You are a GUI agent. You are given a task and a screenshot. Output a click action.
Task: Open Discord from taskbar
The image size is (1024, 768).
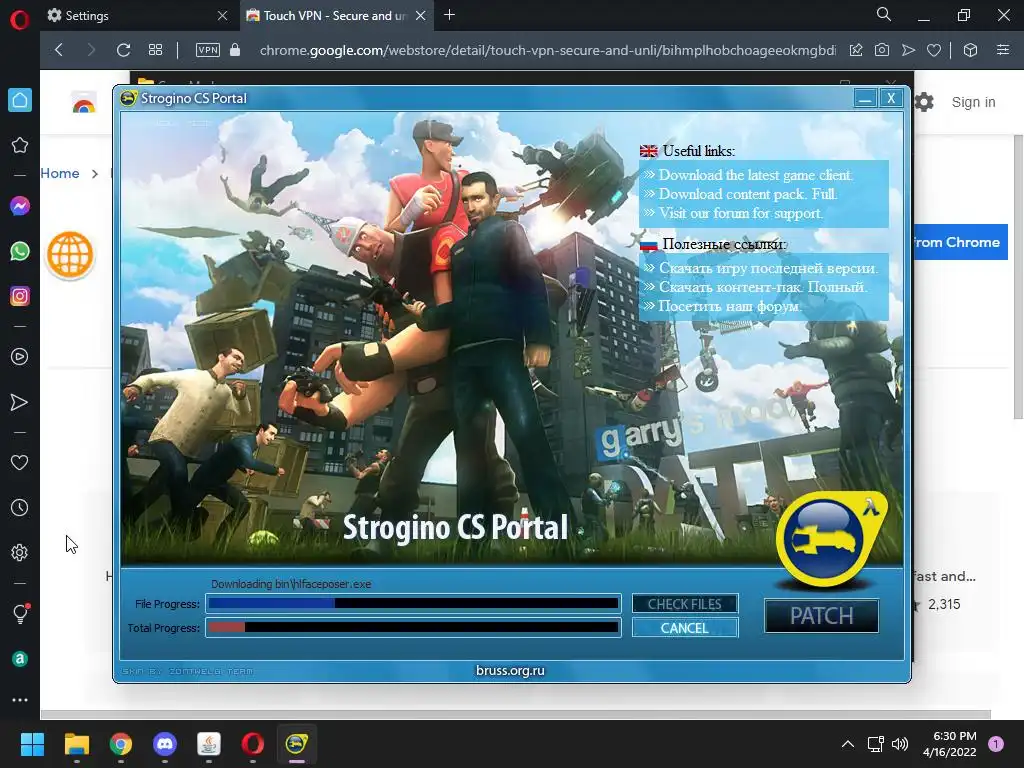point(165,744)
